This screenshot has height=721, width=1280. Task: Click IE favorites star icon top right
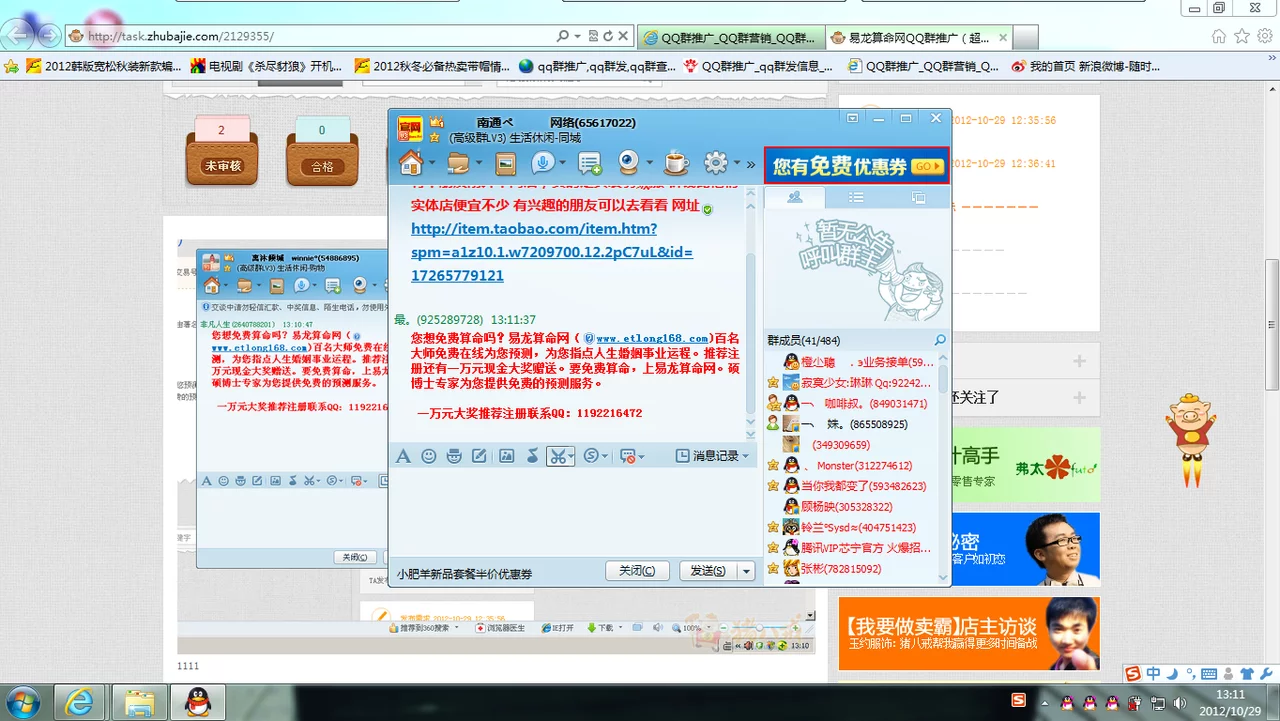[x=1241, y=36]
